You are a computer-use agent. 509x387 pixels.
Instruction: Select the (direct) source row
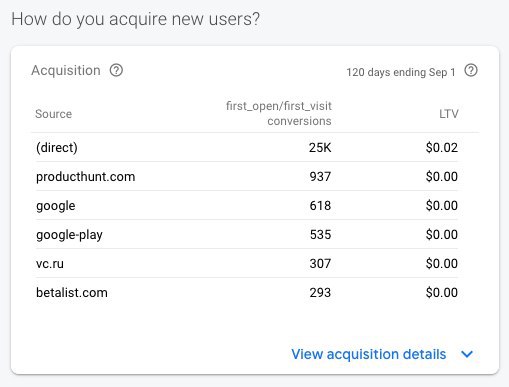pyautogui.click(x=247, y=147)
